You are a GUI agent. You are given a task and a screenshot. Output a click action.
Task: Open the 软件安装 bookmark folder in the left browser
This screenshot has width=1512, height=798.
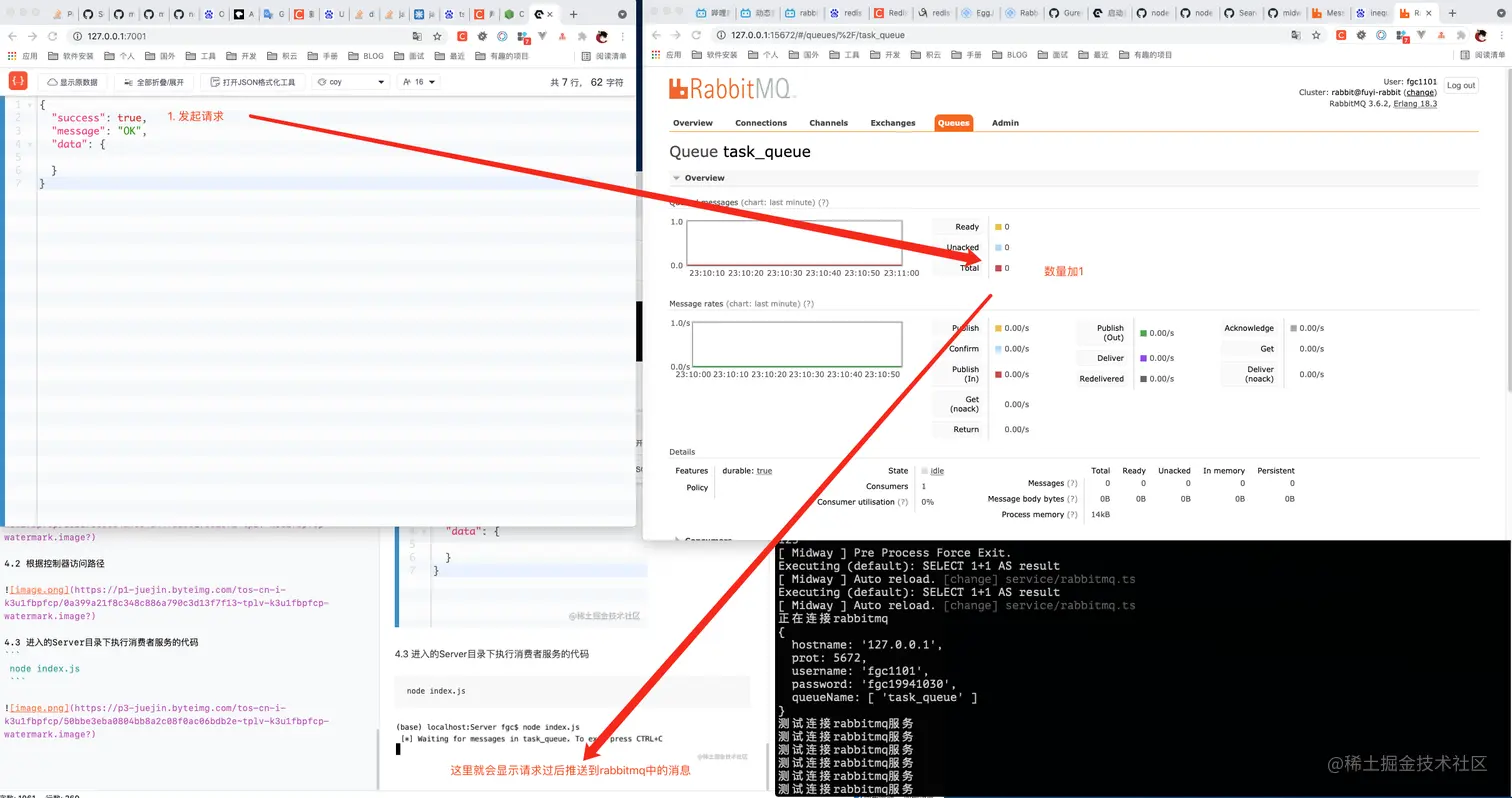(70, 55)
